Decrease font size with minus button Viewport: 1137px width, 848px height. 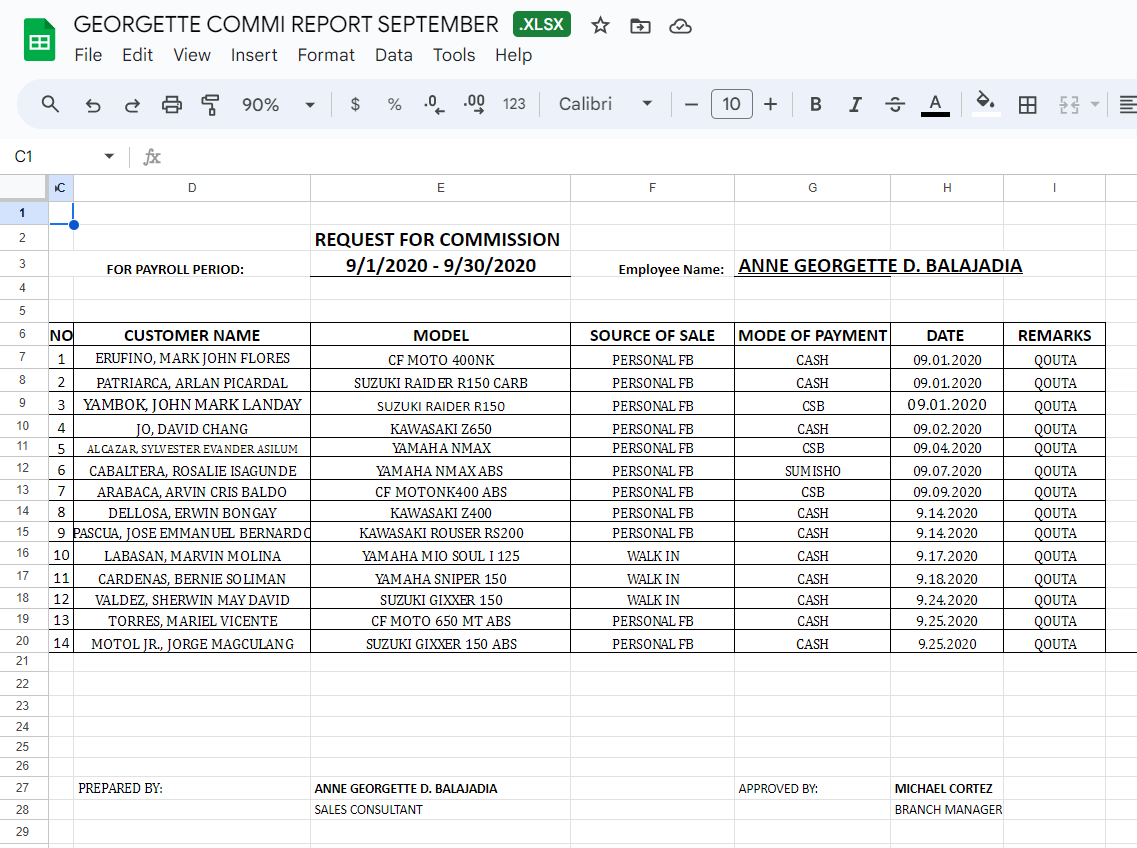(x=691, y=104)
